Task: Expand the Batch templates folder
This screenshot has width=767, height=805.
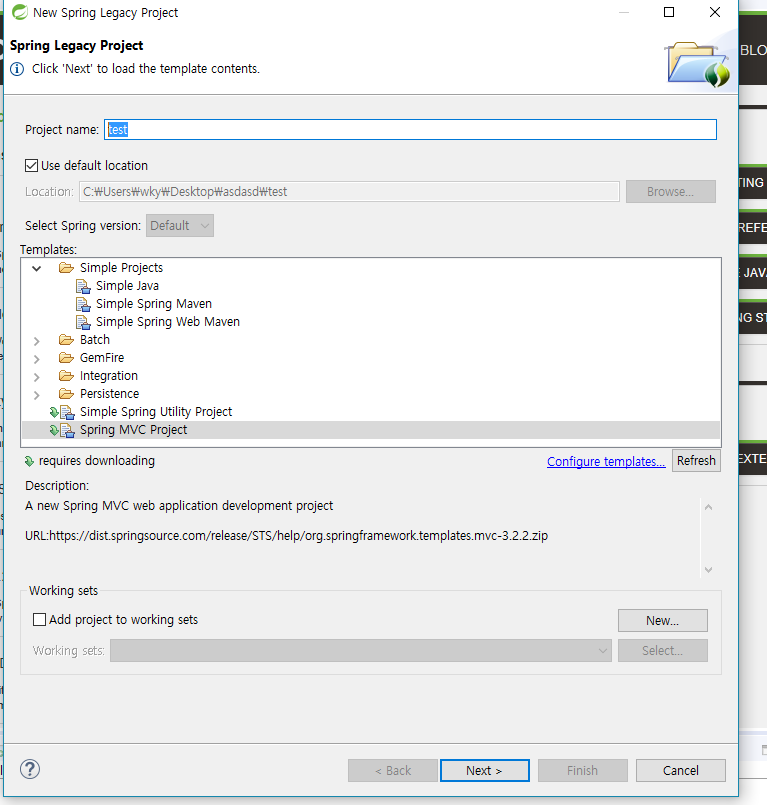Action: [36, 341]
